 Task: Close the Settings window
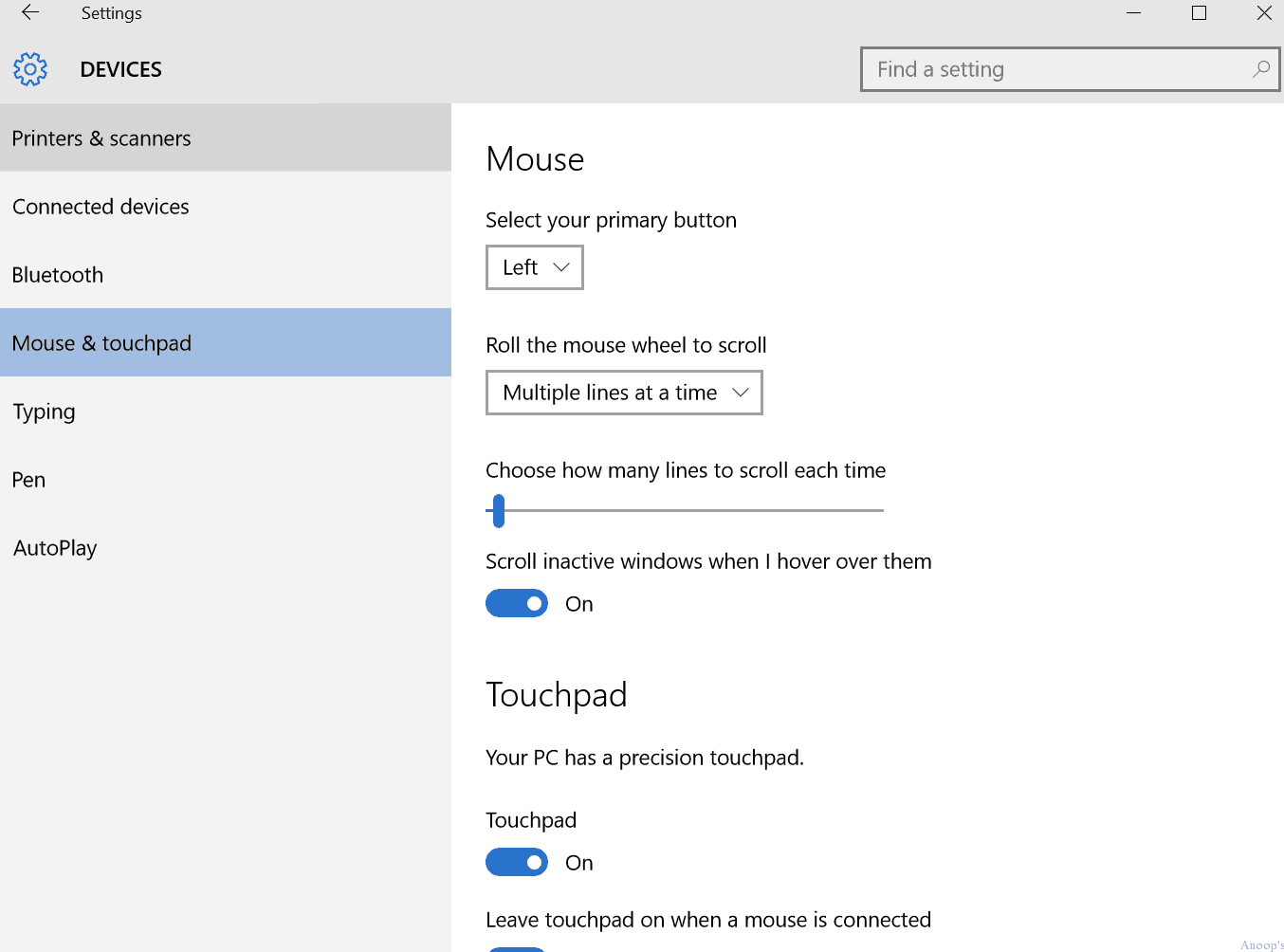(1264, 13)
